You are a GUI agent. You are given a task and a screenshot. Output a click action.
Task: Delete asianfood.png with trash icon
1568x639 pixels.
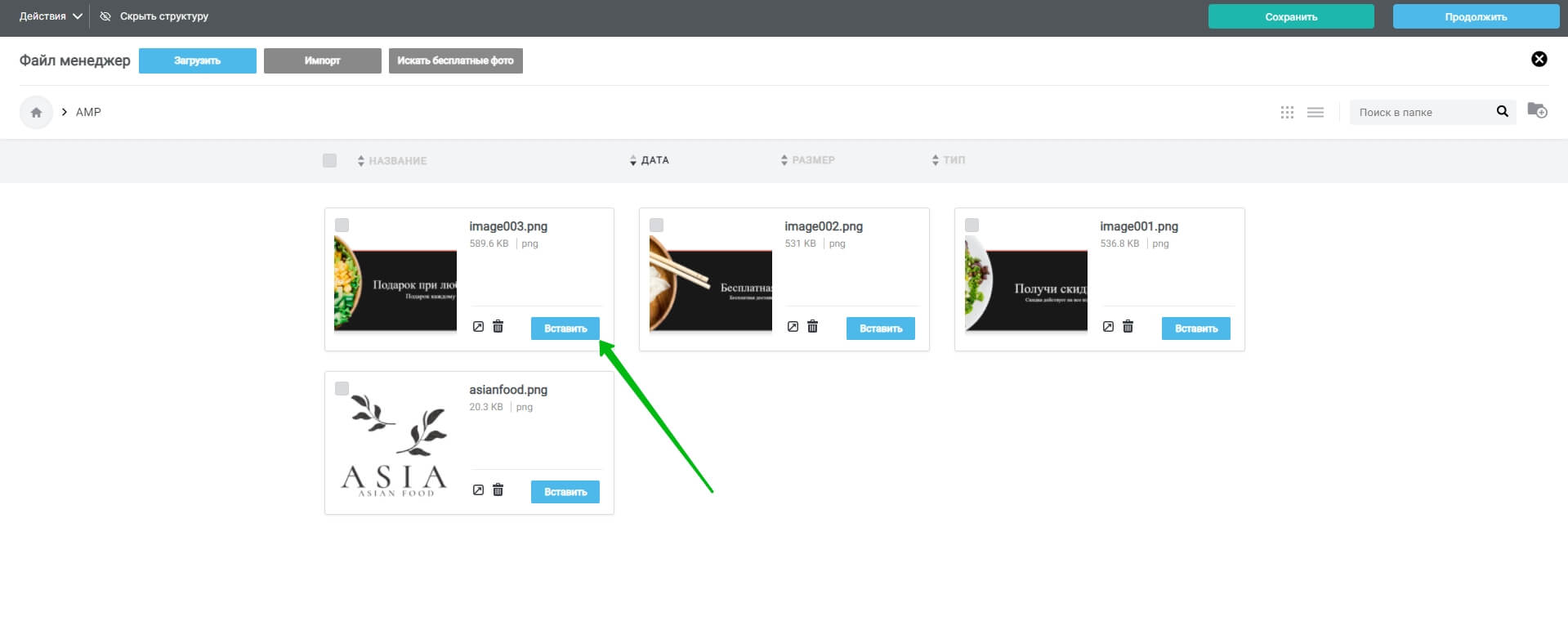click(x=498, y=490)
